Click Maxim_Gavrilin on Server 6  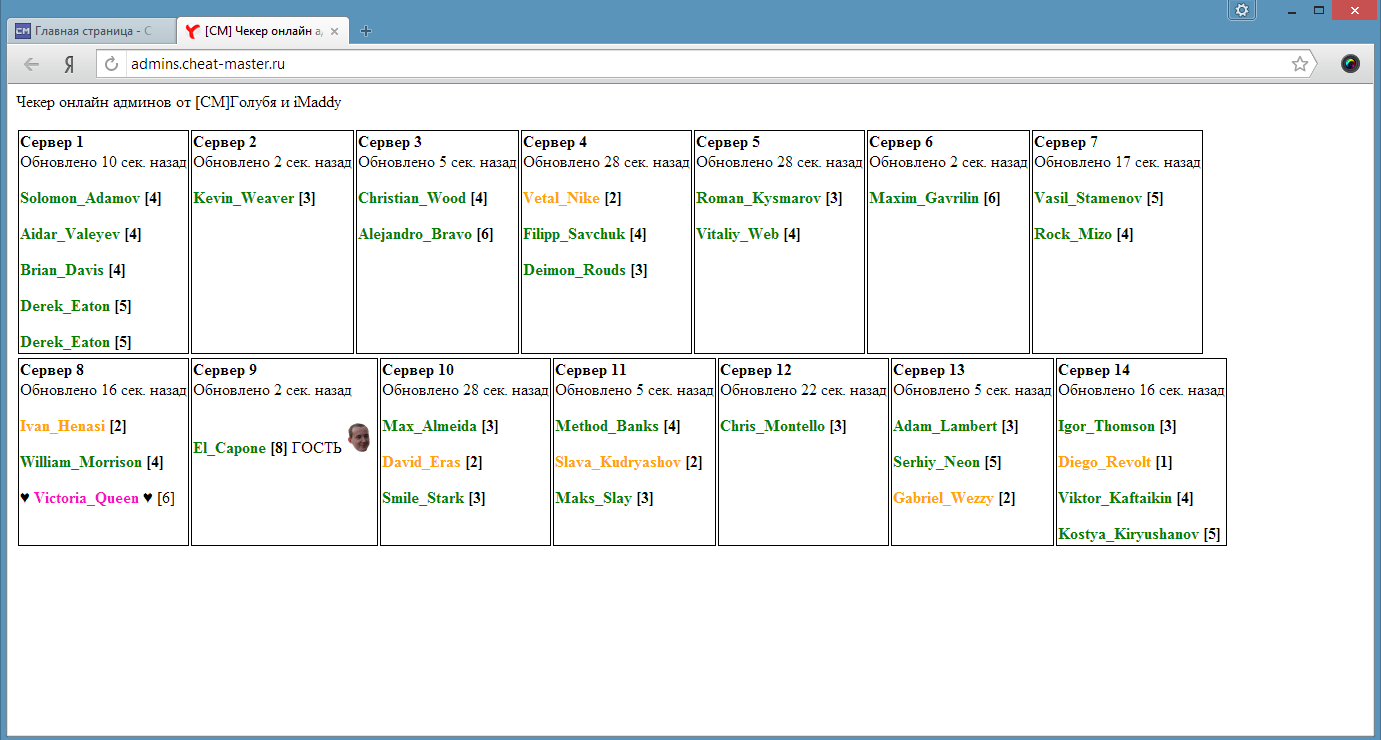coord(924,198)
